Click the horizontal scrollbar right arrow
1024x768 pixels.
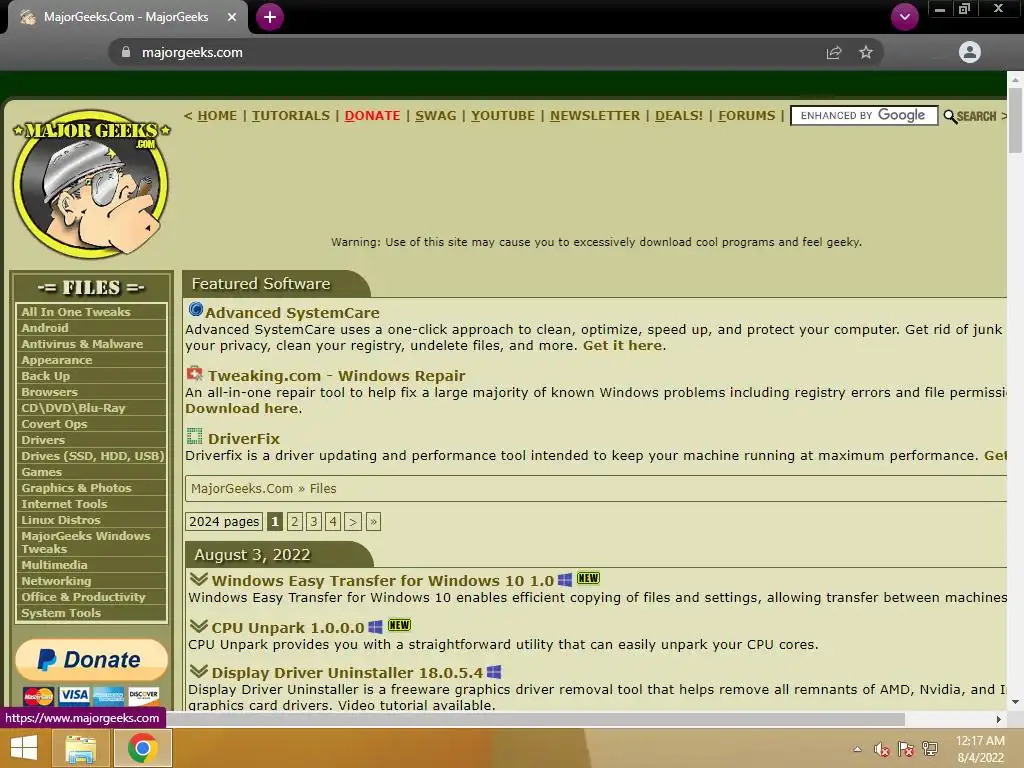[x=999, y=720]
